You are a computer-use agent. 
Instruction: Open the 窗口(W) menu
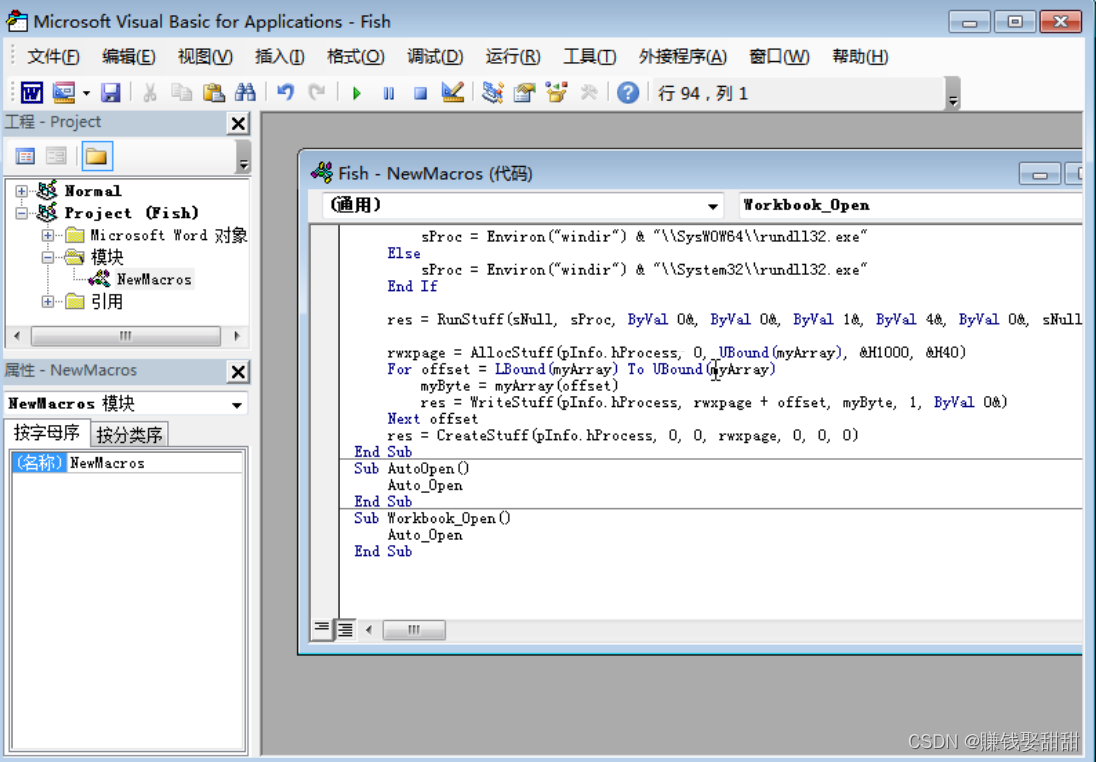[779, 57]
